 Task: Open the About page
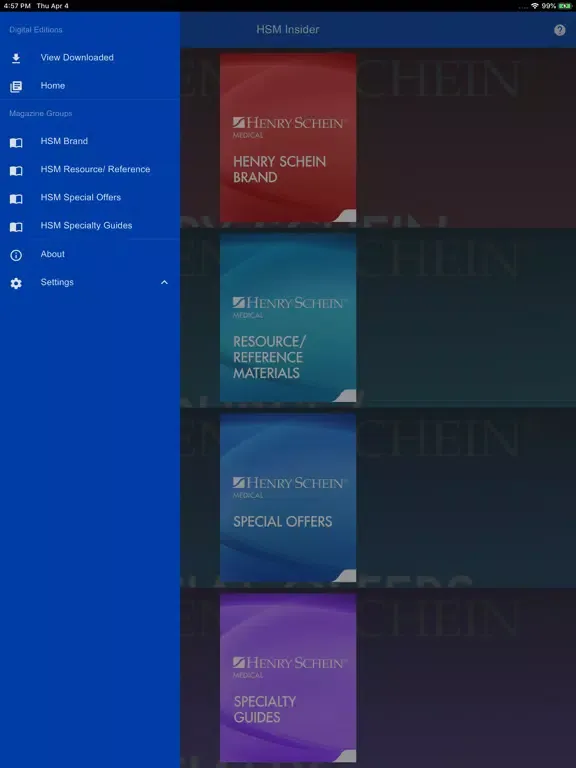pyautogui.click(x=90, y=254)
